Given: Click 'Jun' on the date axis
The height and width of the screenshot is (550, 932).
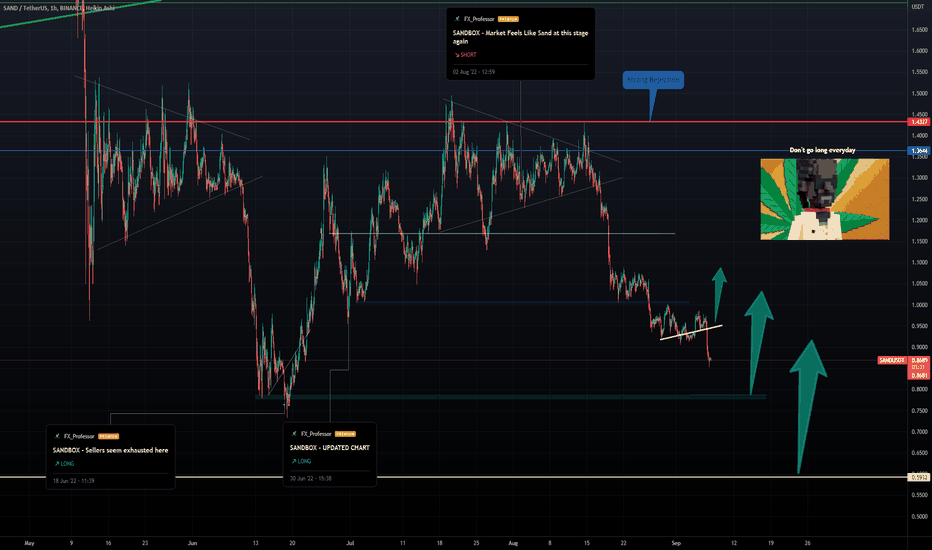Looking at the screenshot, I should pos(192,543).
